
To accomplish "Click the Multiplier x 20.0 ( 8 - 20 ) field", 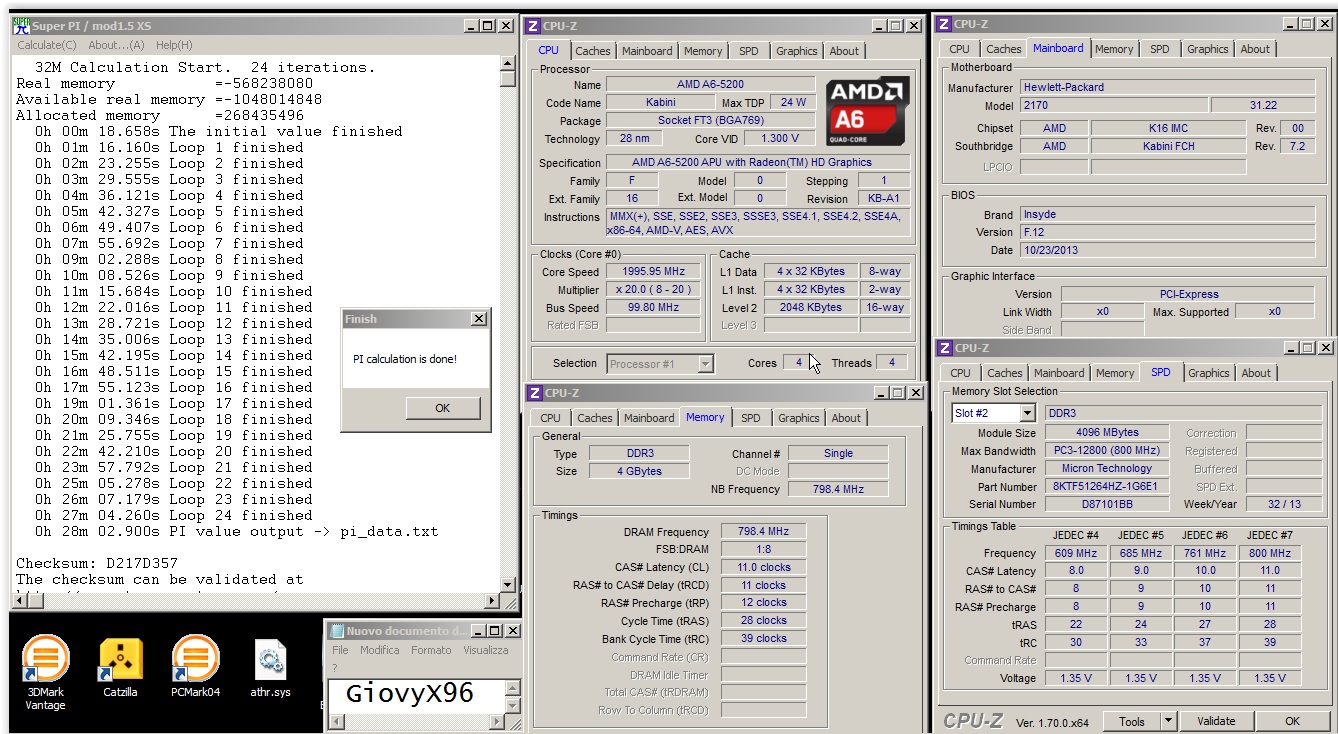I will pyautogui.click(x=654, y=290).
